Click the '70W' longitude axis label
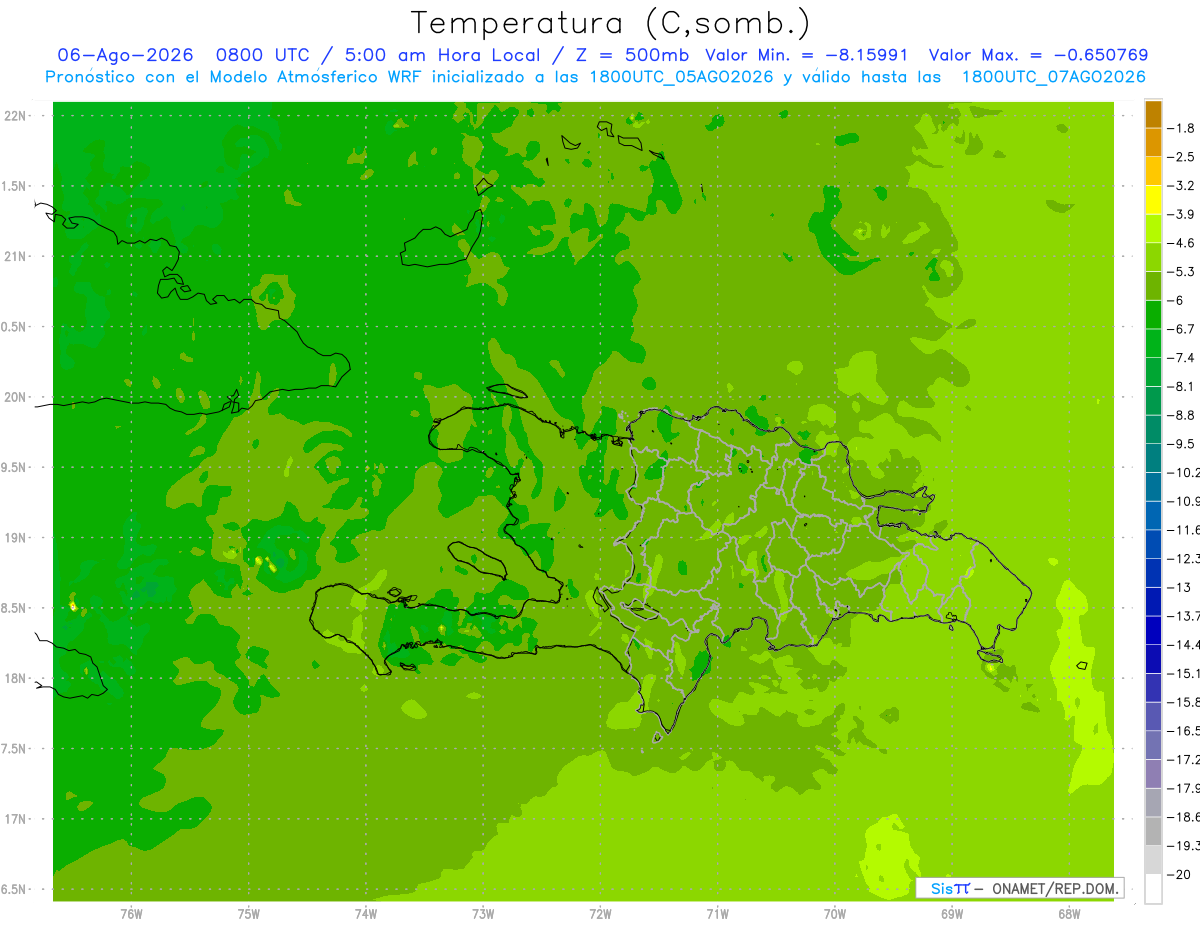The width and height of the screenshot is (1200, 927). pyautogui.click(x=835, y=913)
